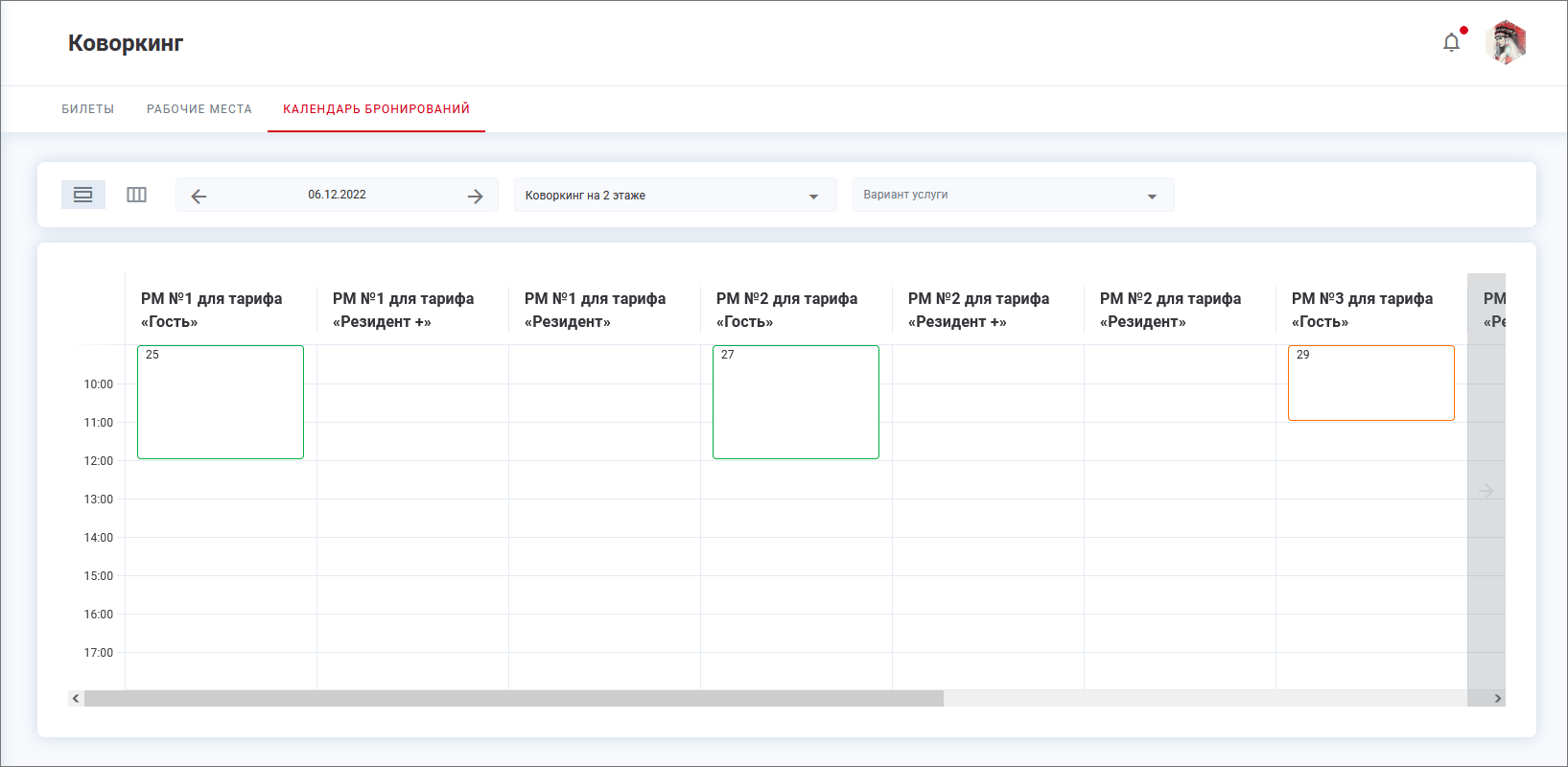Open the «Вариант услуги» dropdown
1568x767 pixels.
pos(1012,196)
